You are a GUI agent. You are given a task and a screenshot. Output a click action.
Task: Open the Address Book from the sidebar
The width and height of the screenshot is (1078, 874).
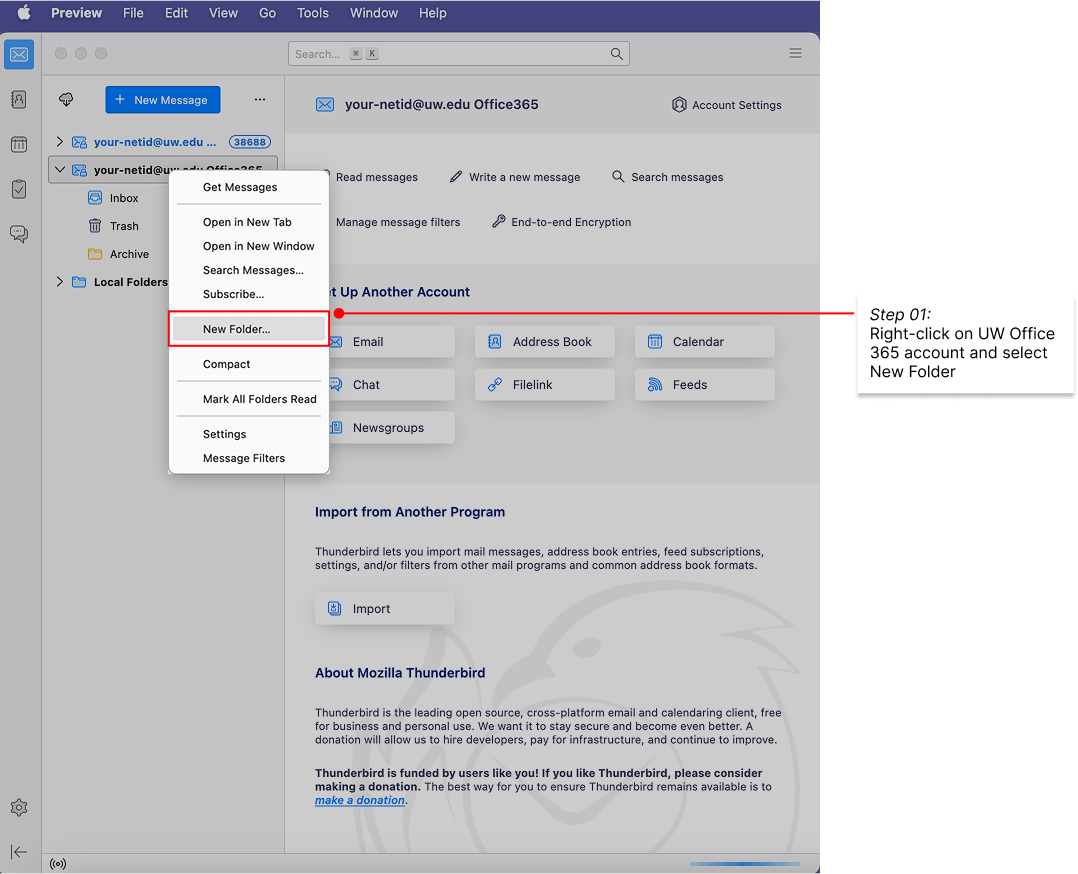[18, 100]
